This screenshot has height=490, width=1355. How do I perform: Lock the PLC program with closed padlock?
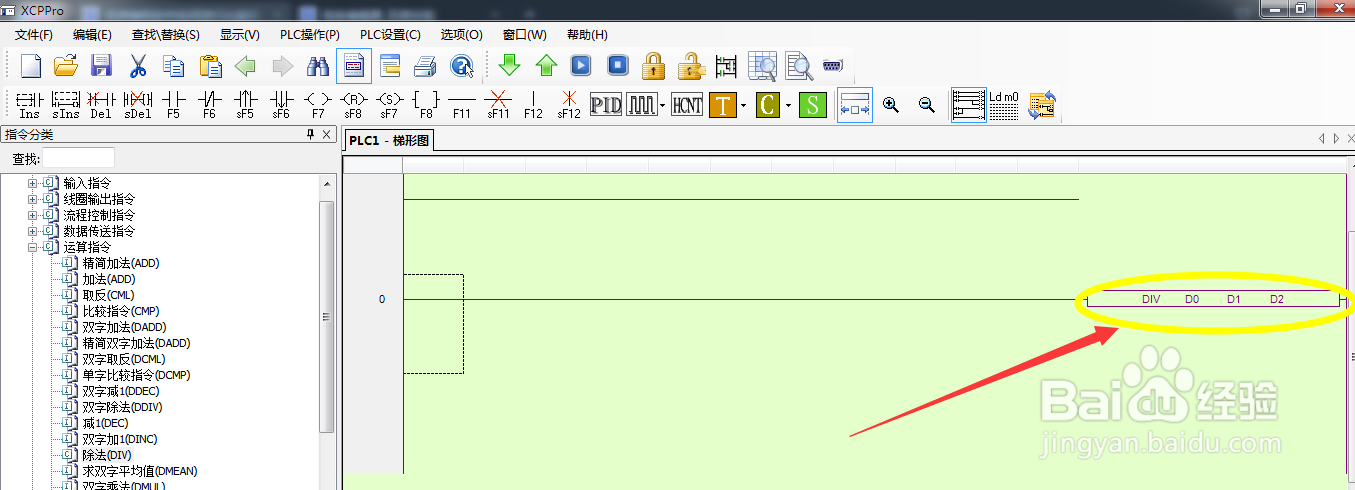(x=654, y=66)
